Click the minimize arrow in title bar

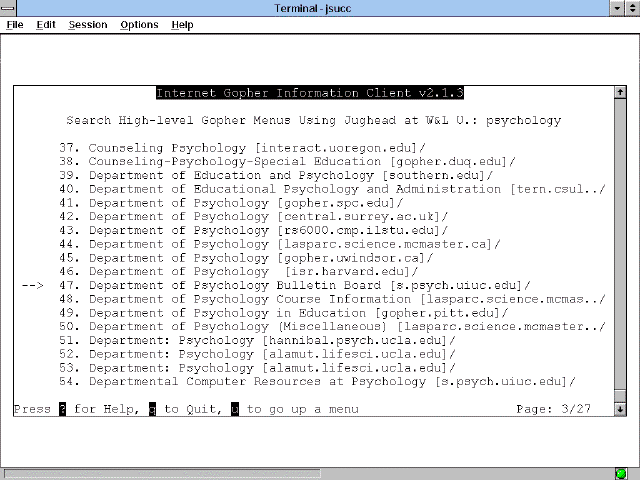pos(617,8)
